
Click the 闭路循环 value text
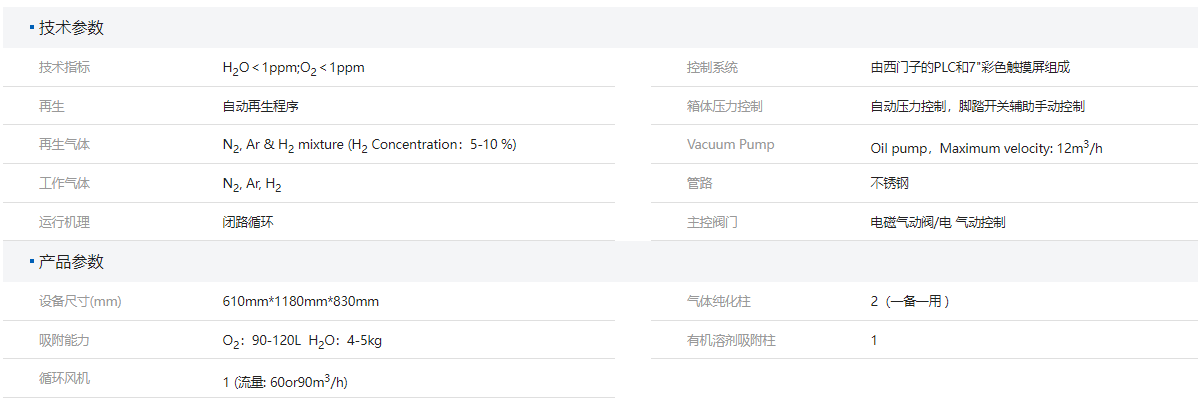coord(248,222)
